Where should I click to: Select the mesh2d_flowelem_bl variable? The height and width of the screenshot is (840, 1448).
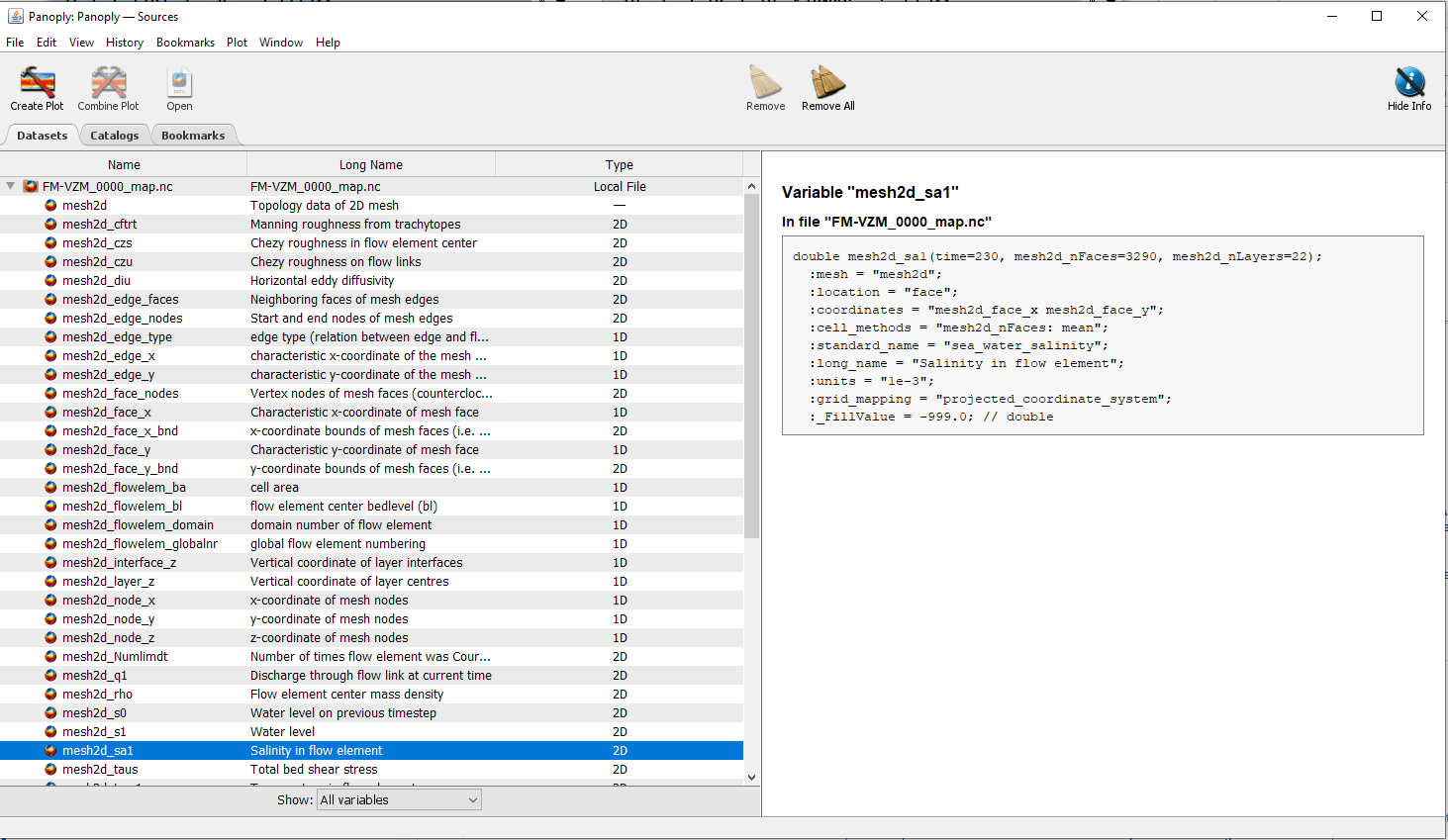pyautogui.click(x=122, y=507)
